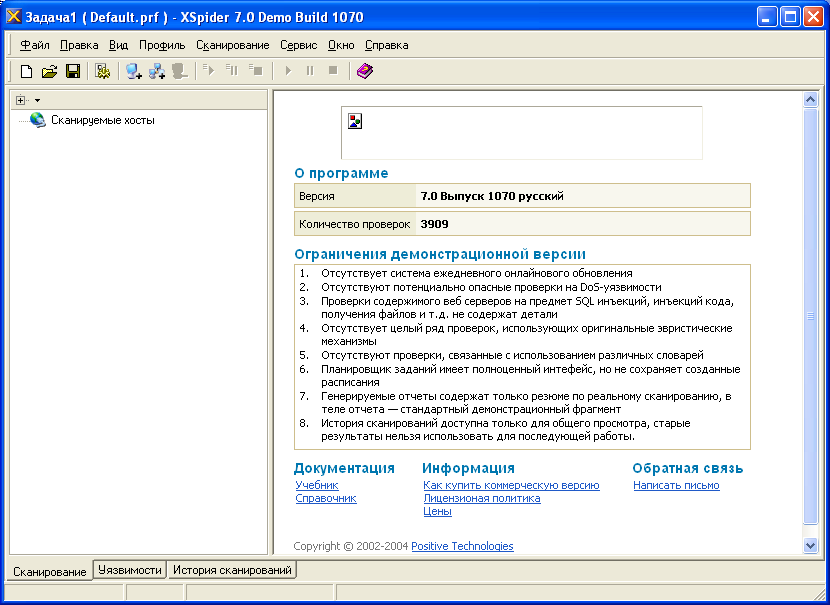Image resolution: width=830 pixels, height=605 pixels.
Task: Add a range of hosts with the network-plus icon
Action: click(157, 71)
